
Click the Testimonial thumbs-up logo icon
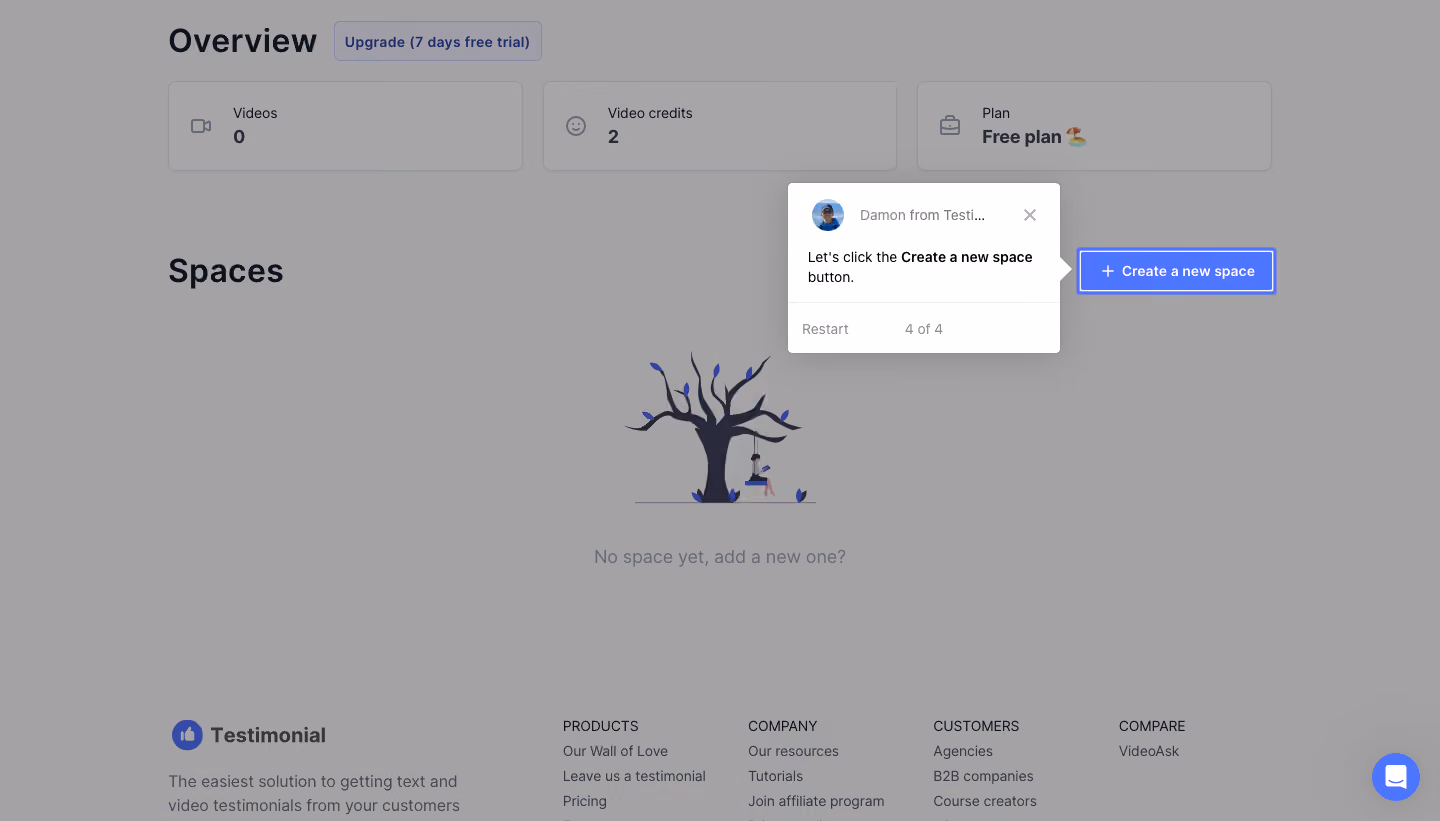[187, 735]
